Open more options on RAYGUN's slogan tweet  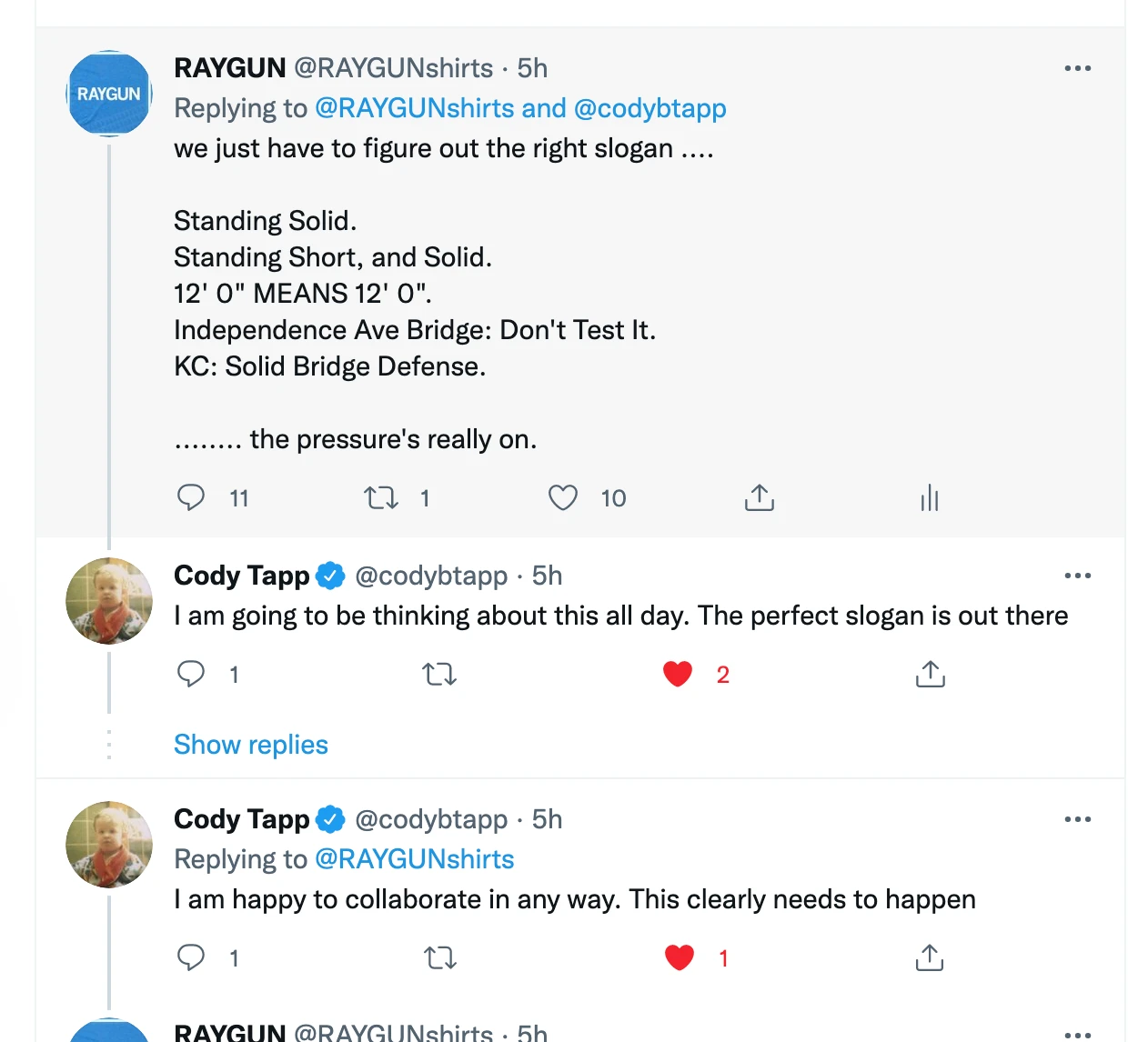tap(1077, 68)
